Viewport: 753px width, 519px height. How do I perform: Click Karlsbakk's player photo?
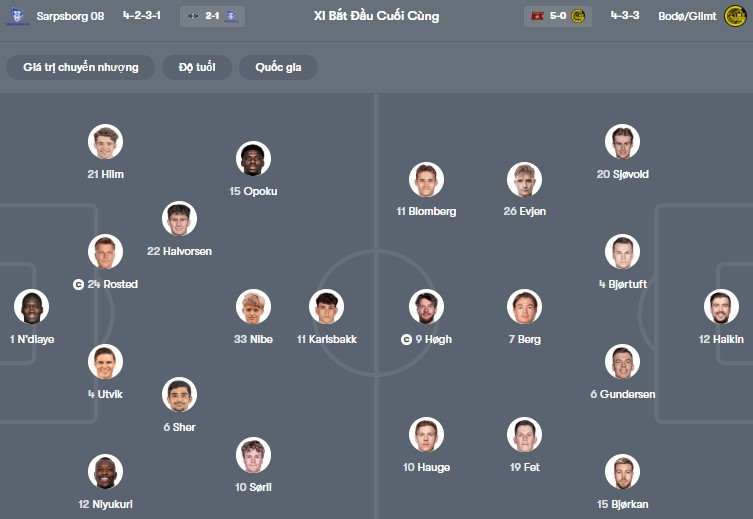[x=327, y=307]
